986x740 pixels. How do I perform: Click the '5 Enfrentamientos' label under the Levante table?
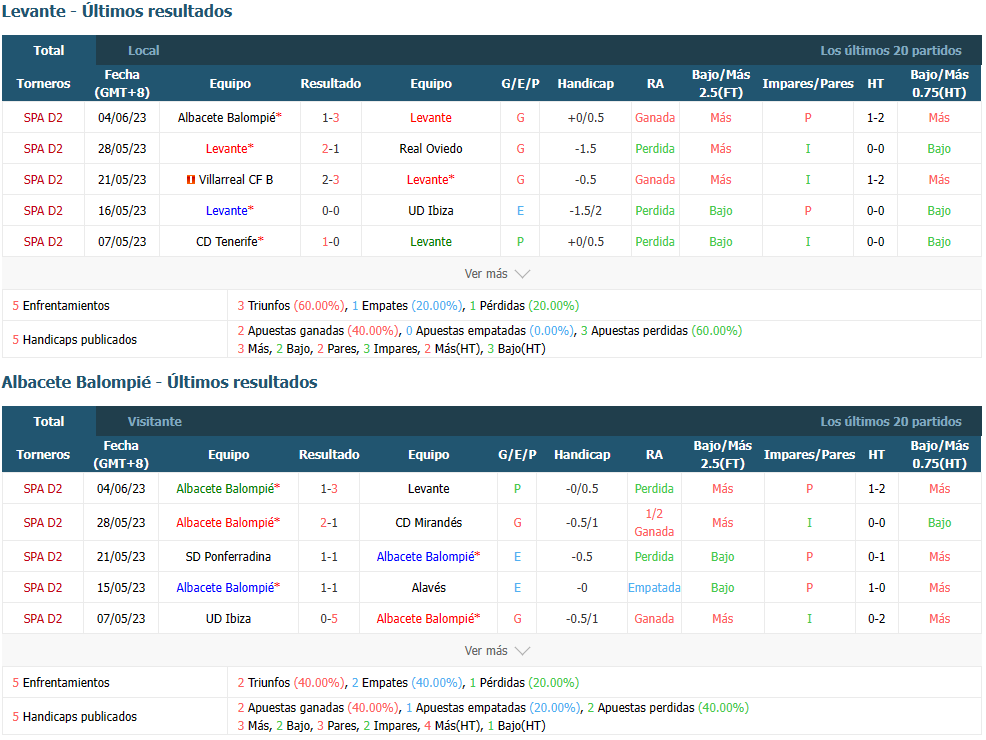pyautogui.click(x=61, y=306)
